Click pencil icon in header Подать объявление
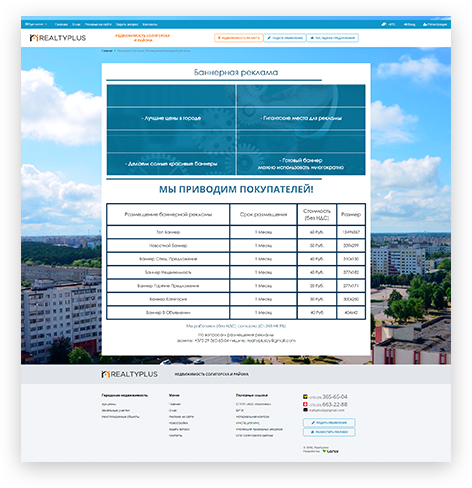The image size is (472, 488). tap(269, 38)
